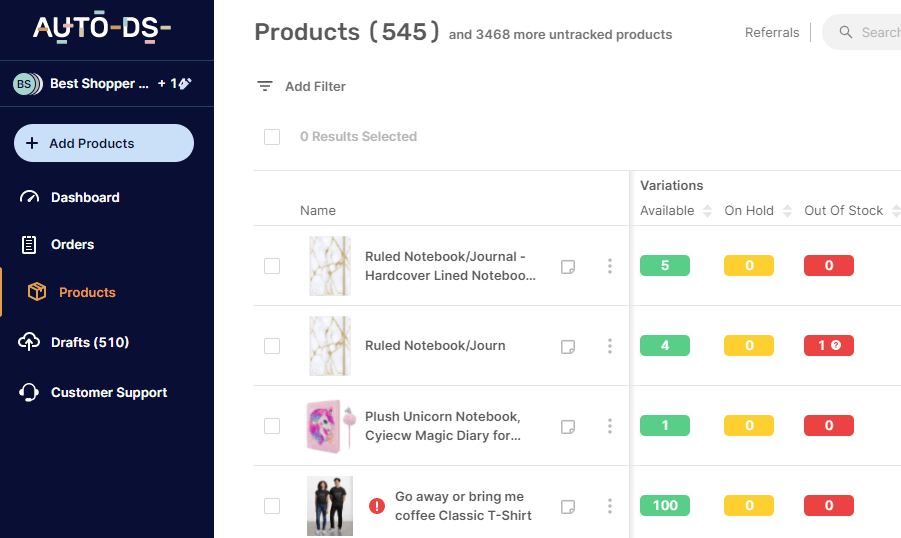Sort by On Hold column arrows

click(787, 211)
